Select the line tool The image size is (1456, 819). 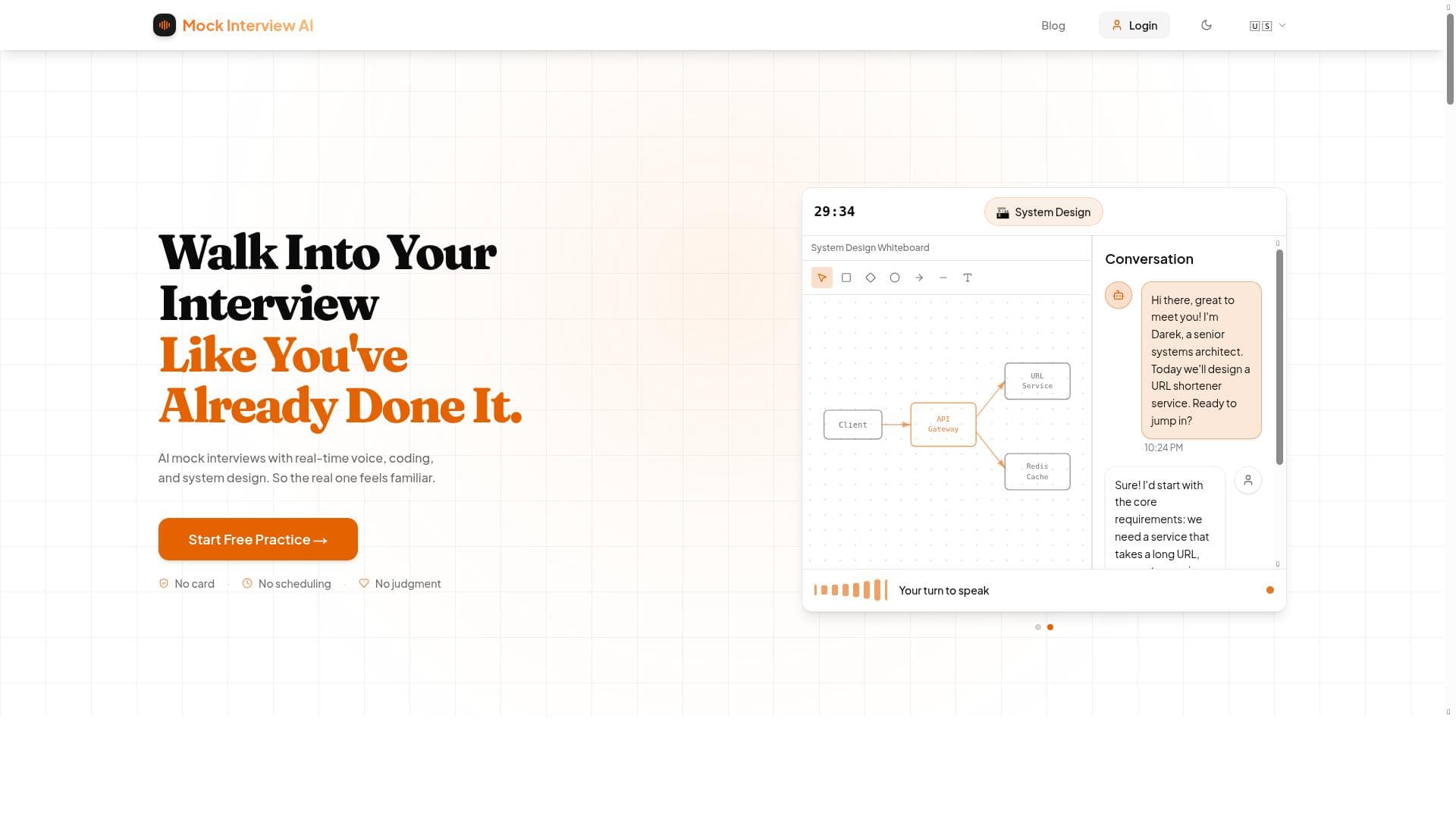[x=943, y=278]
